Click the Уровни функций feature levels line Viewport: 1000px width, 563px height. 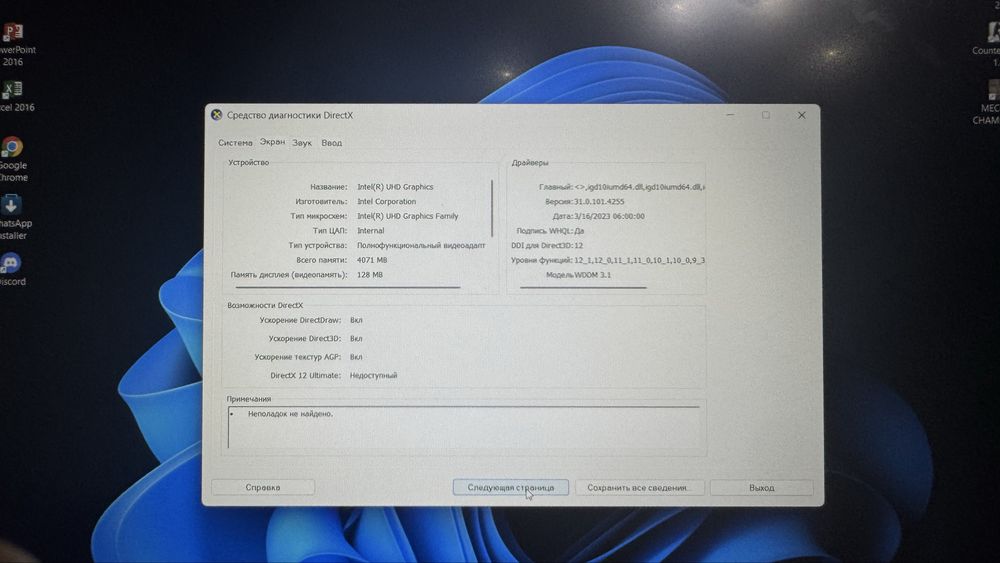pyautogui.click(x=607, y=260)
